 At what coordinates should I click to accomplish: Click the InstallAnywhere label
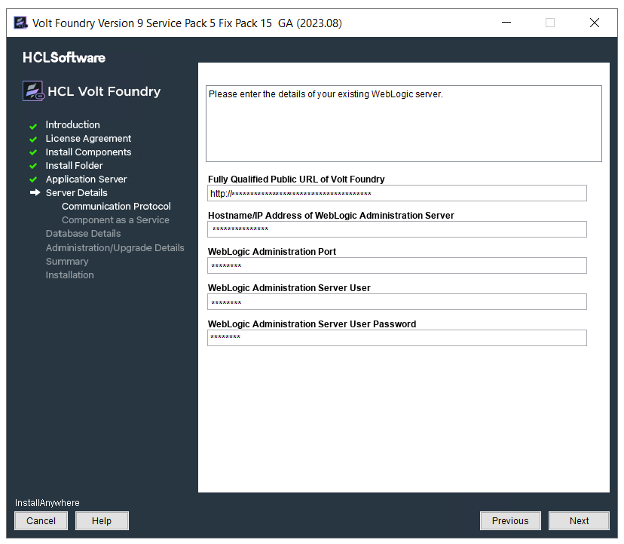[x=47, y=503]
